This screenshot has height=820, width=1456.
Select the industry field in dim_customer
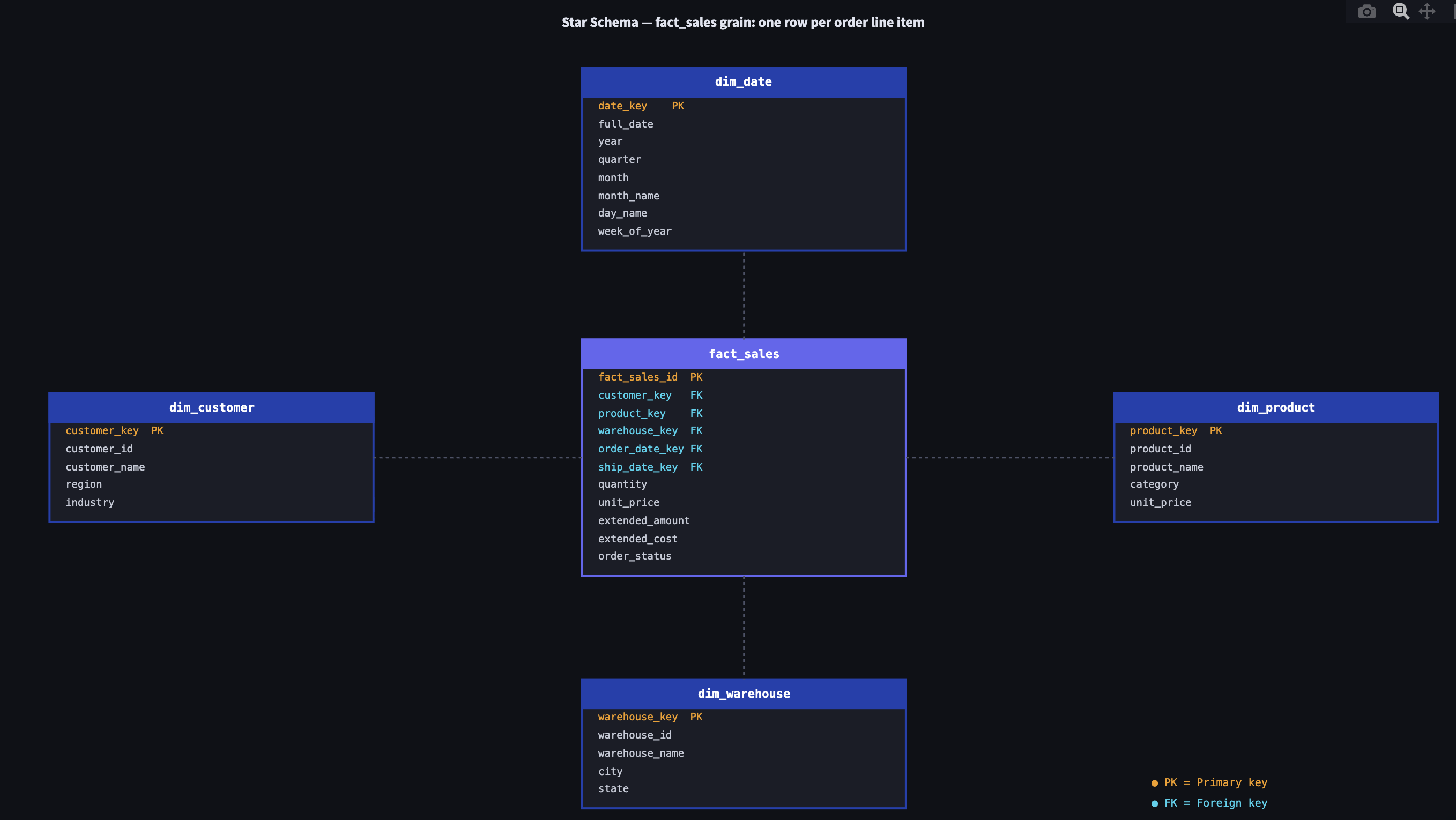coord(90,502)
